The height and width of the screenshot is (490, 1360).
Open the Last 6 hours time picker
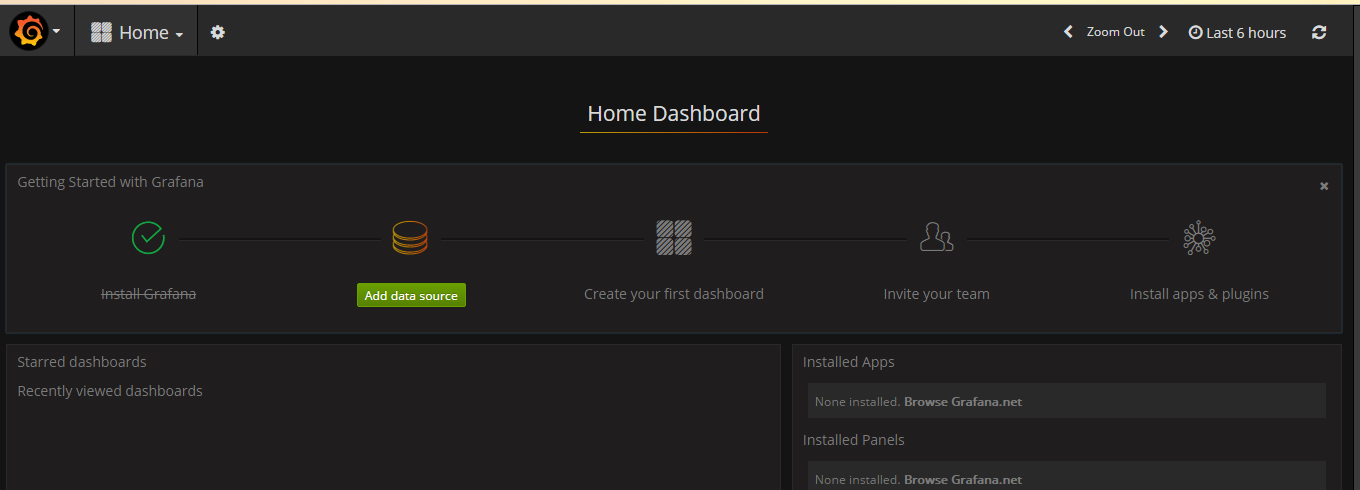tap(1237, 32)
